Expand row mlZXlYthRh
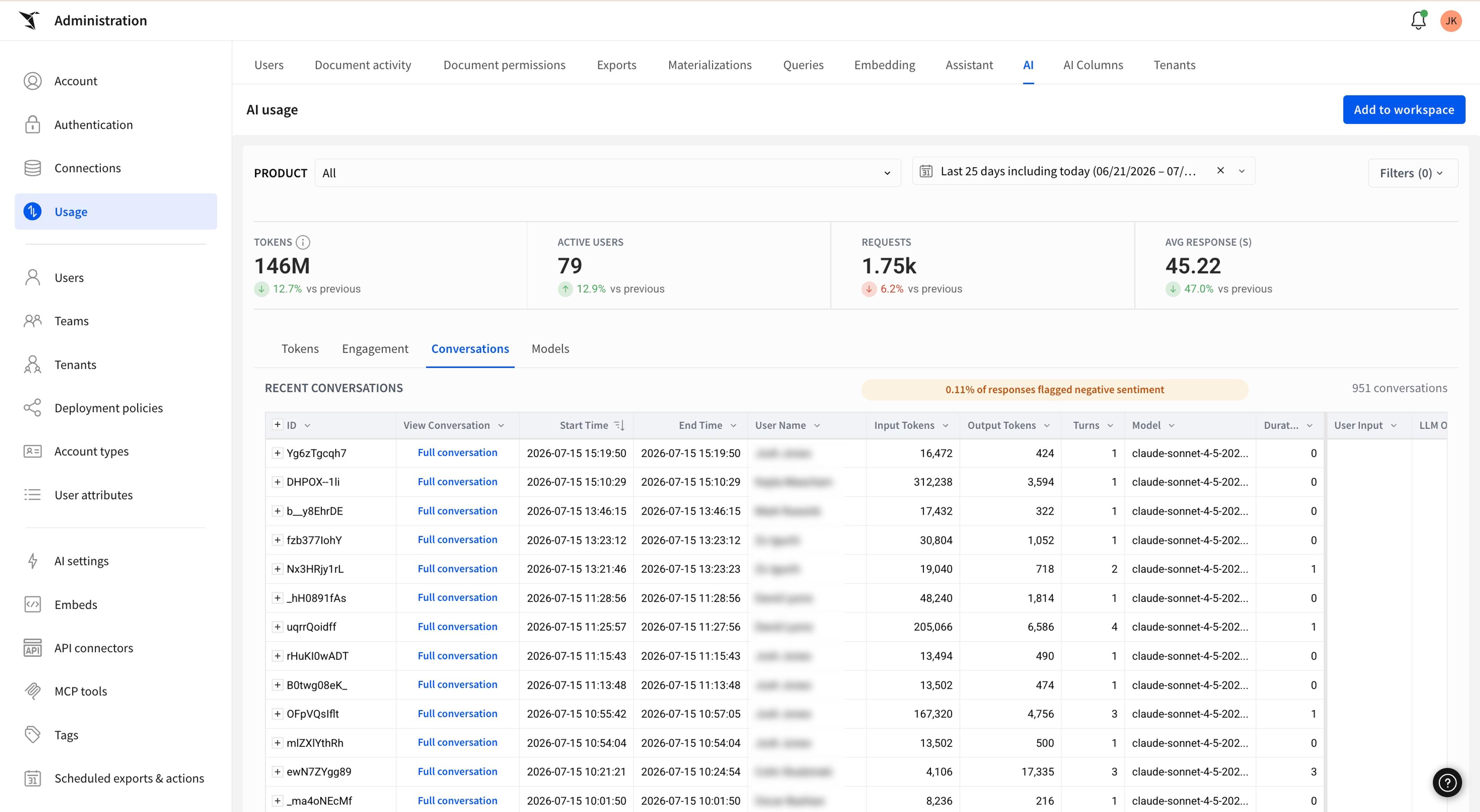The image size is (1480, 812). (277, 743)
